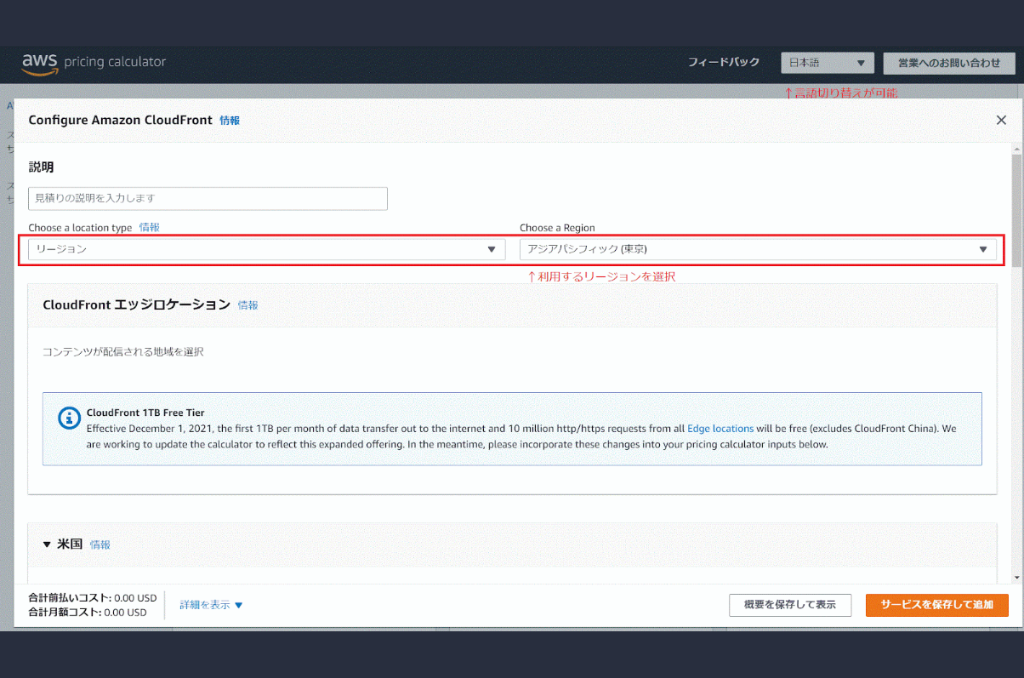Click the コンテンツが配信される地域を選択 text
Image resolution: width=1024 pixels, height=678 pixels.
123,351
